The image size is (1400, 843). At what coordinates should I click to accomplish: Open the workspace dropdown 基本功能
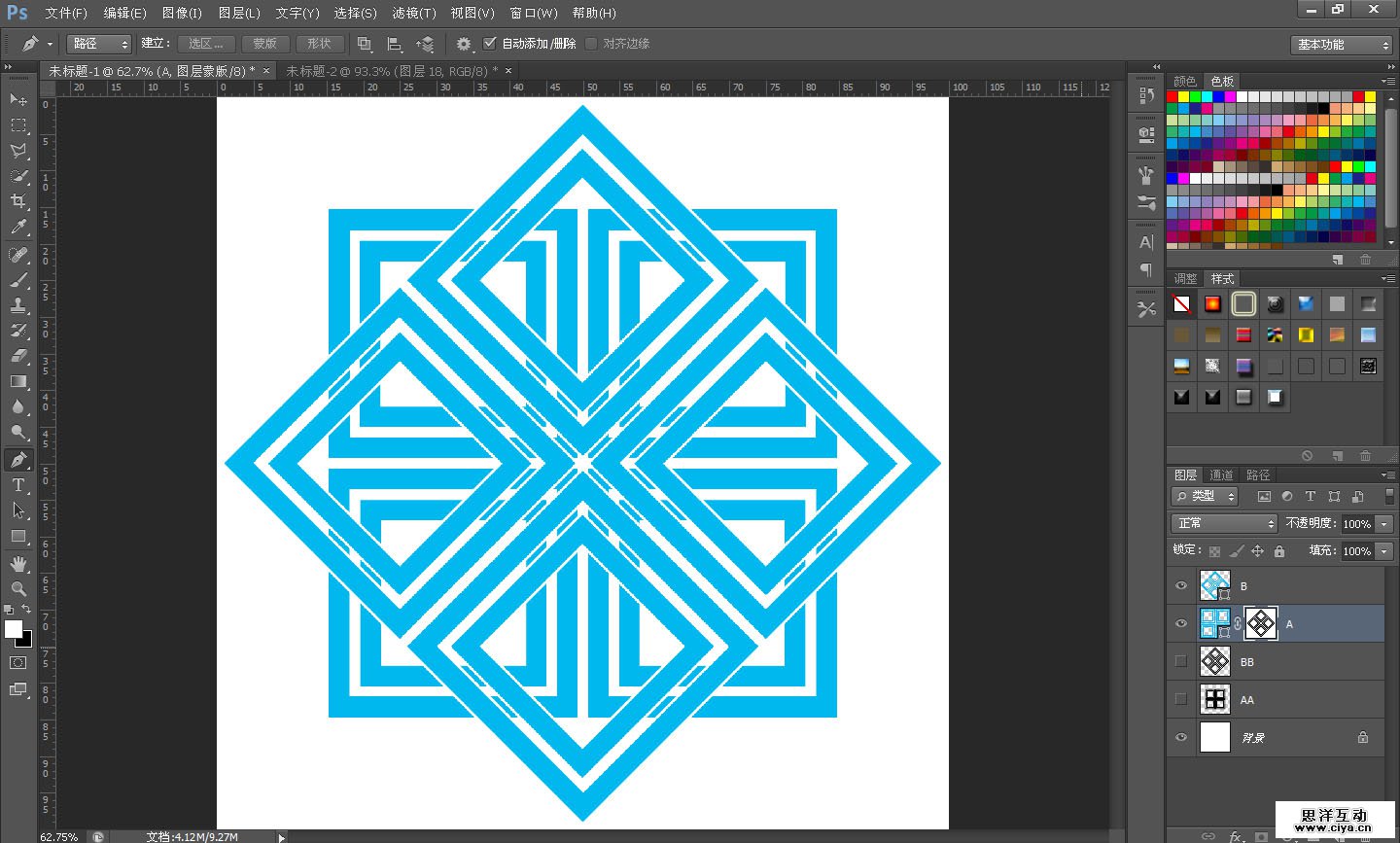click(1343, 45)
